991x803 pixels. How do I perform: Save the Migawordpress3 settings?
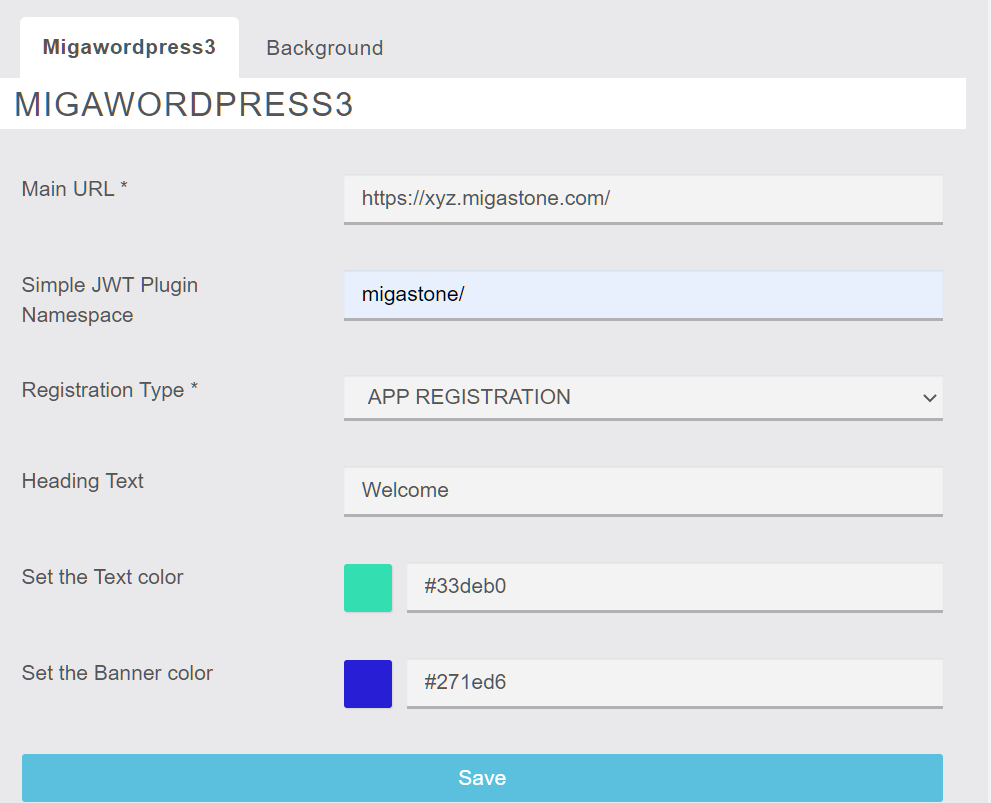[x=482, y=778]
